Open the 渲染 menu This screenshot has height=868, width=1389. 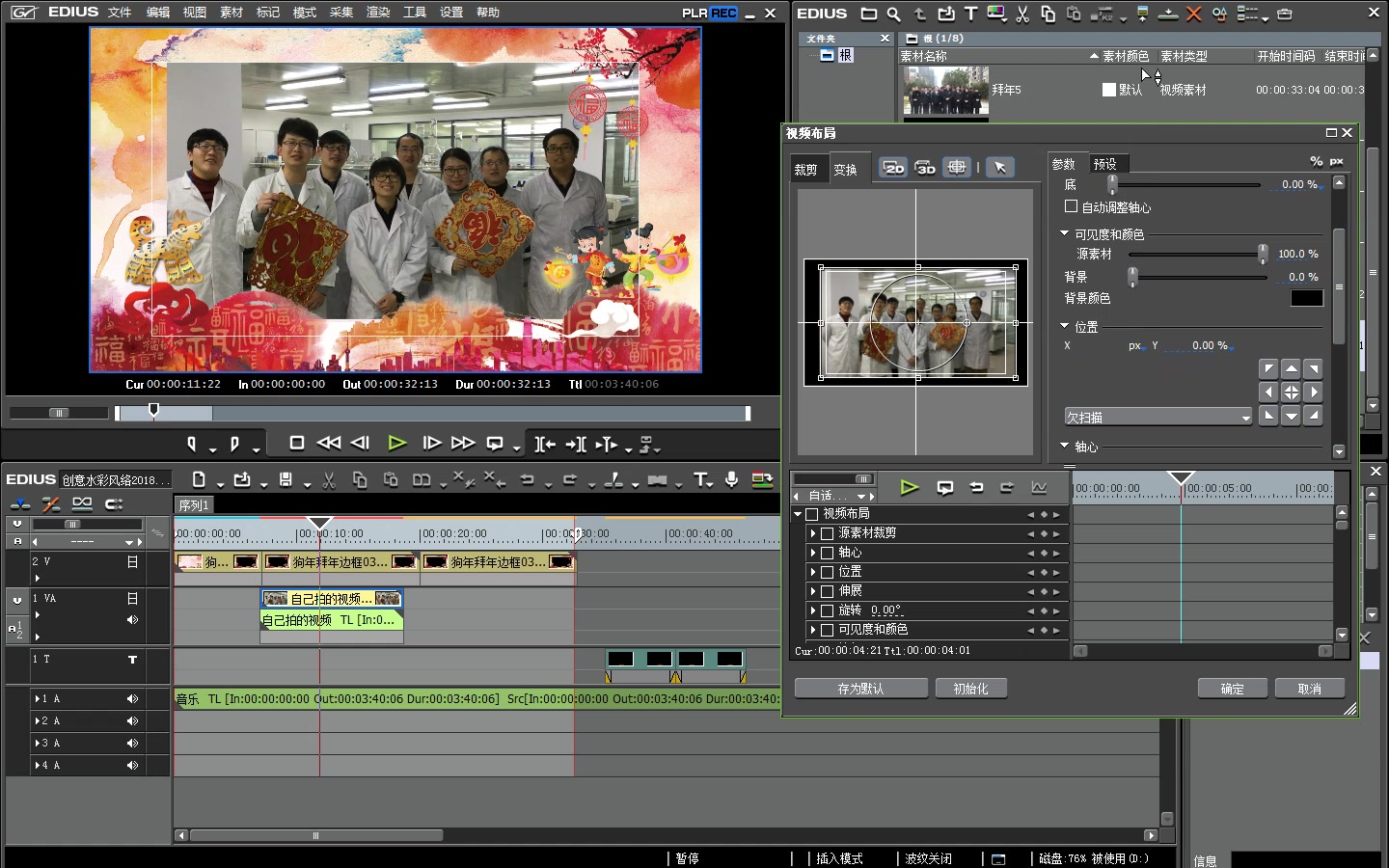[378, 13]
